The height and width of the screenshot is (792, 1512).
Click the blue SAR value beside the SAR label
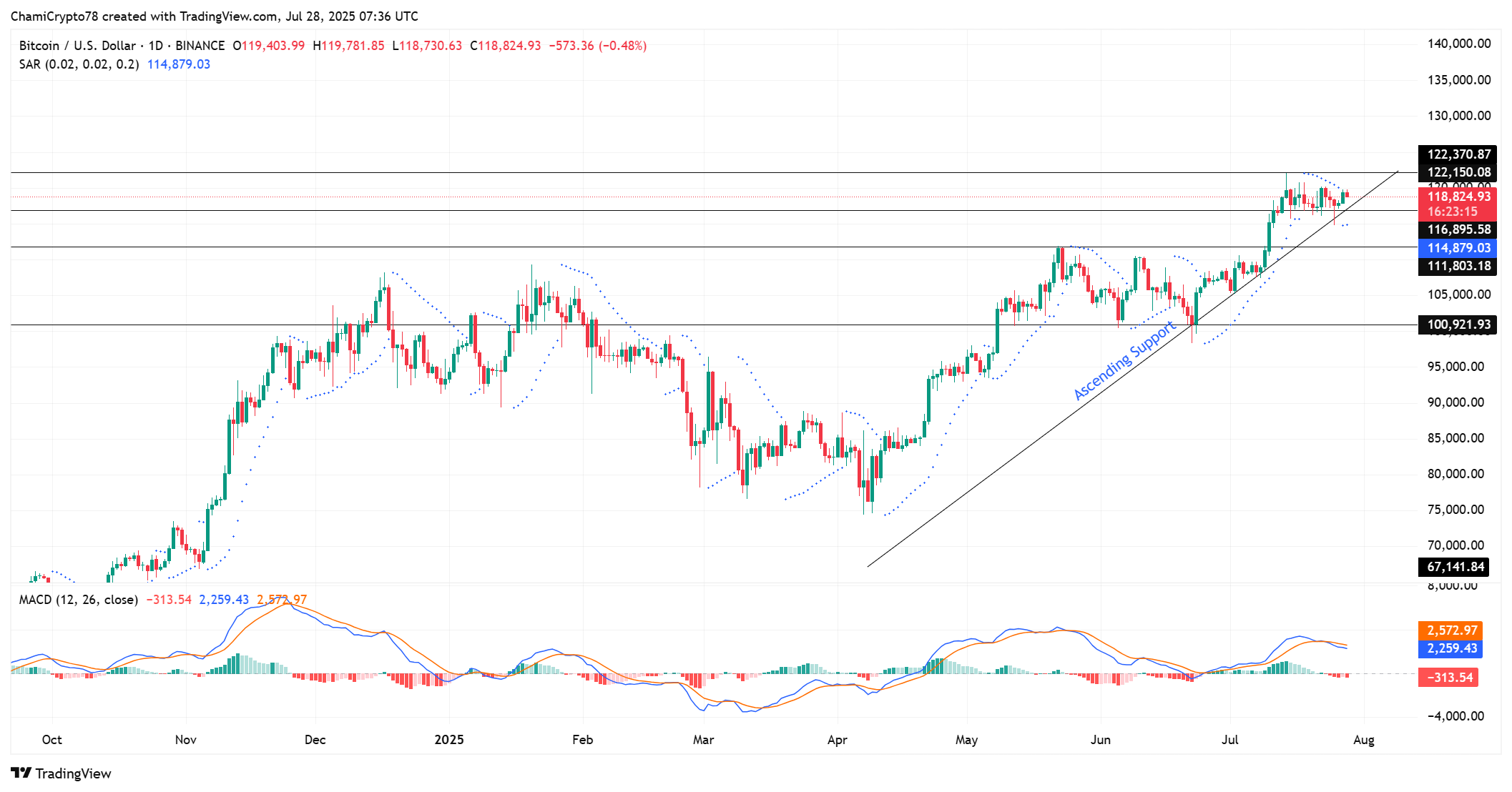[x=179, y=64]
